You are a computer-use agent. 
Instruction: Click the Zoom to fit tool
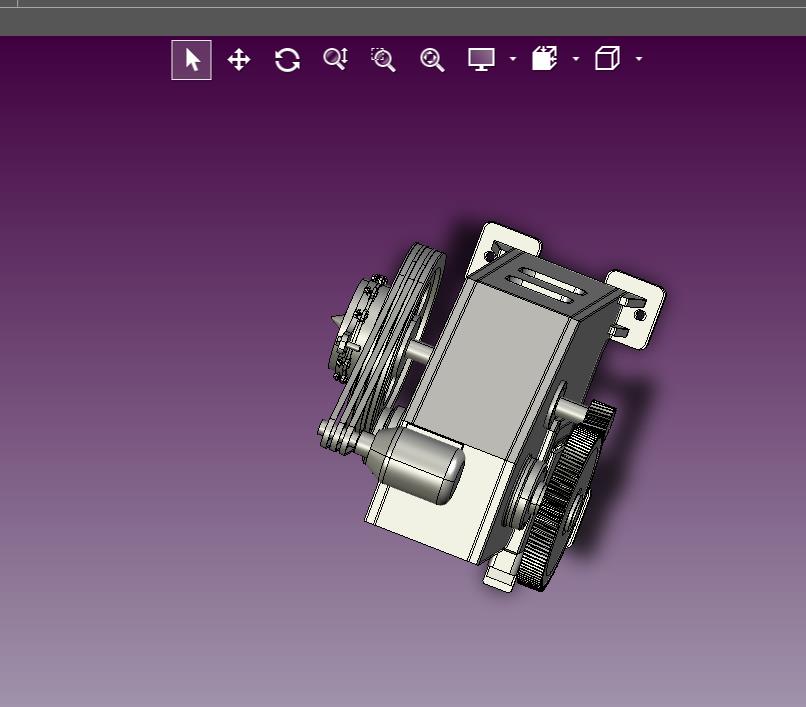click(432, 60)
